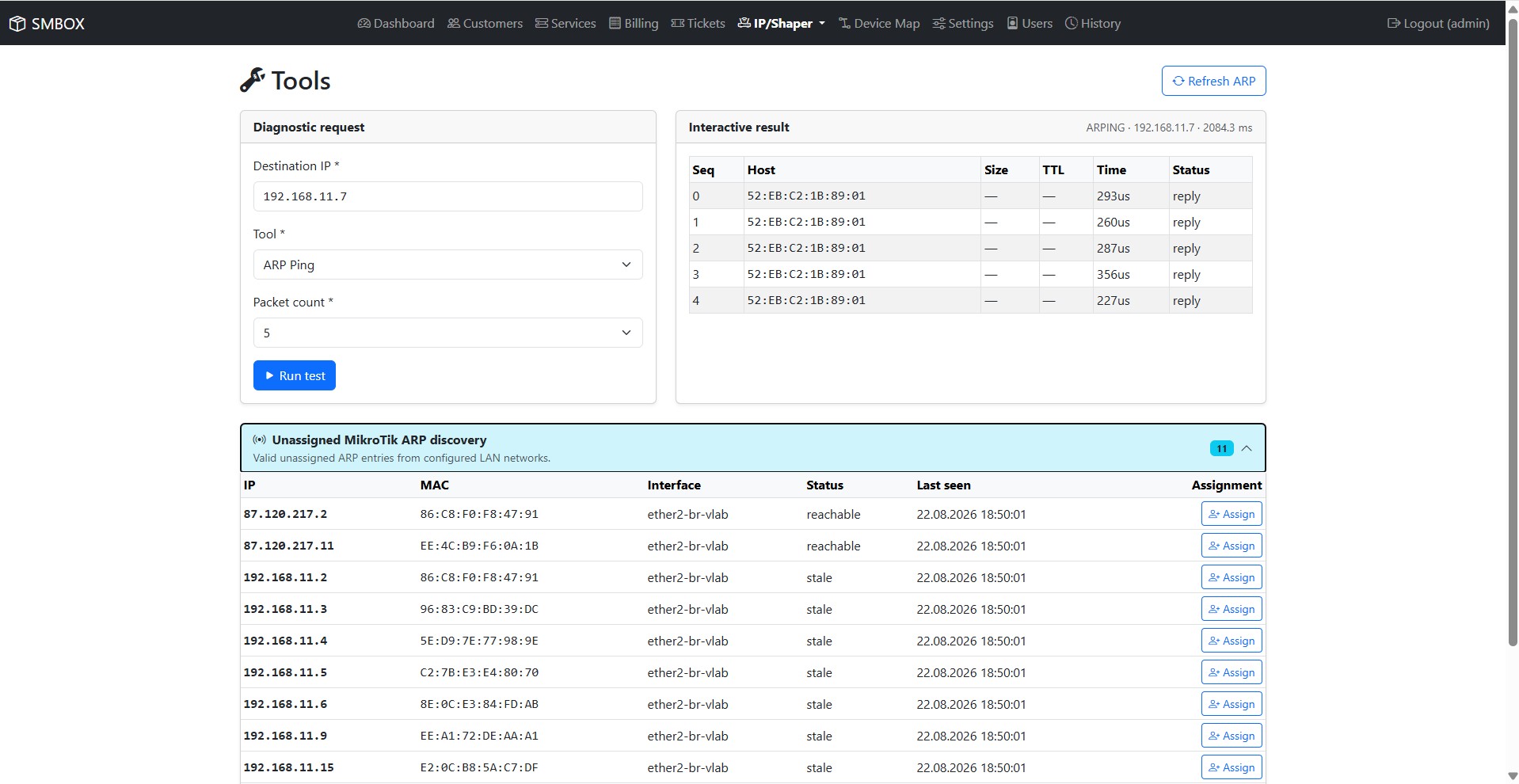Click the refresh arrow icon in Refresh ARP
Image resolution: width=1519 pixels, height=784 pixels.
[1178, 81]
